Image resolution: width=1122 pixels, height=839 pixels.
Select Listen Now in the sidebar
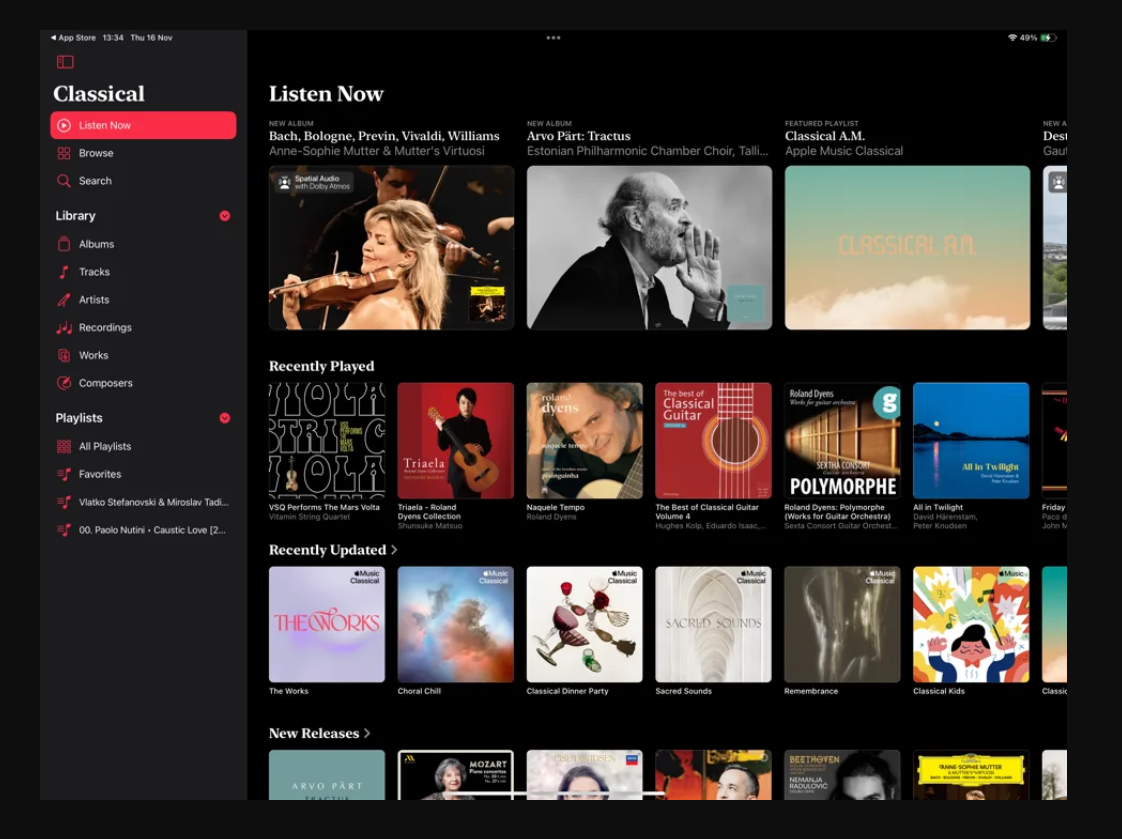pos(143,125)
